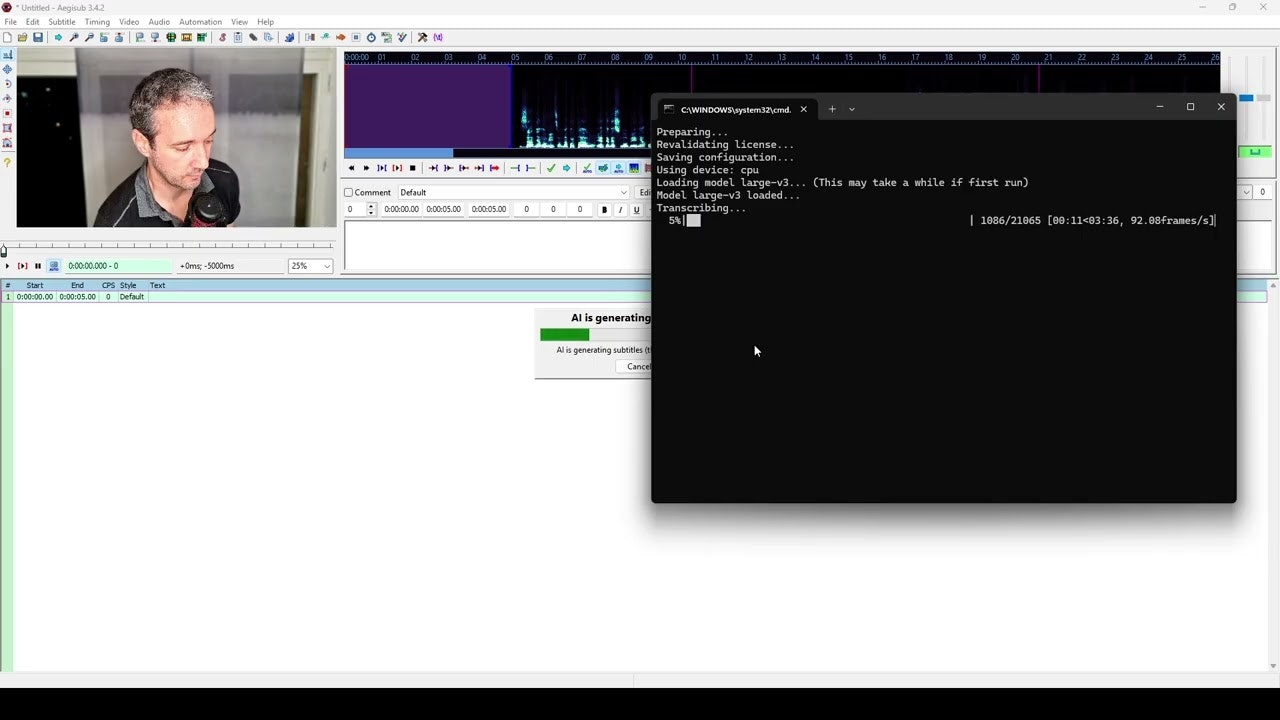Open the Subtitle menu
The width and height of the screenshot is (1280, 720).
pos(62,22)
